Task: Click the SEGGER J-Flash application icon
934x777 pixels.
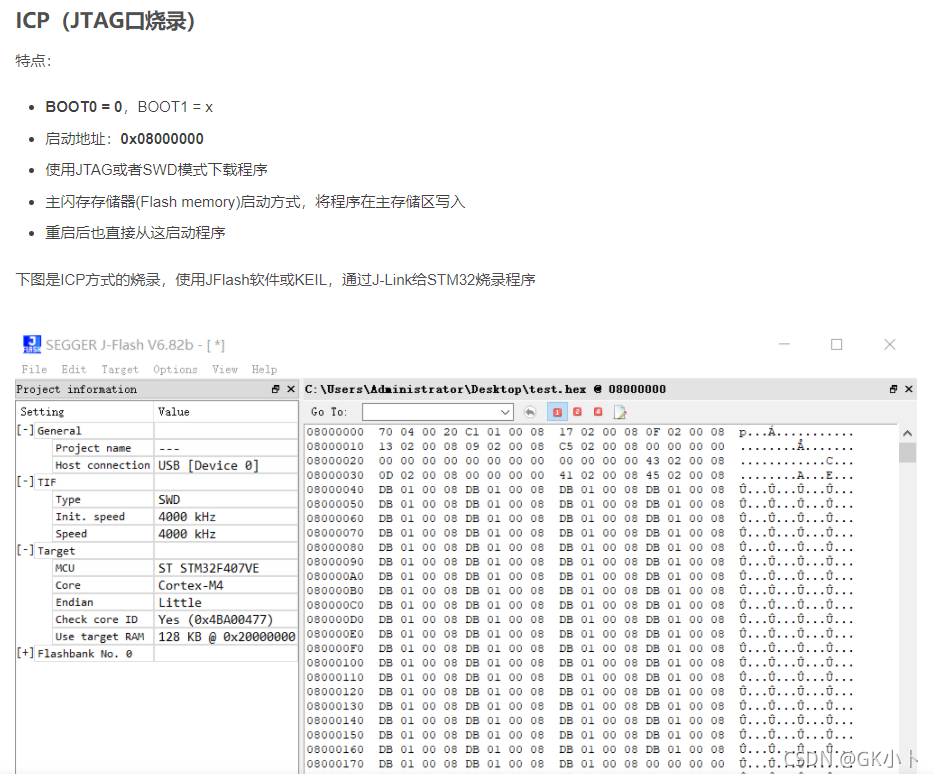Action: (x=32, y=344)
